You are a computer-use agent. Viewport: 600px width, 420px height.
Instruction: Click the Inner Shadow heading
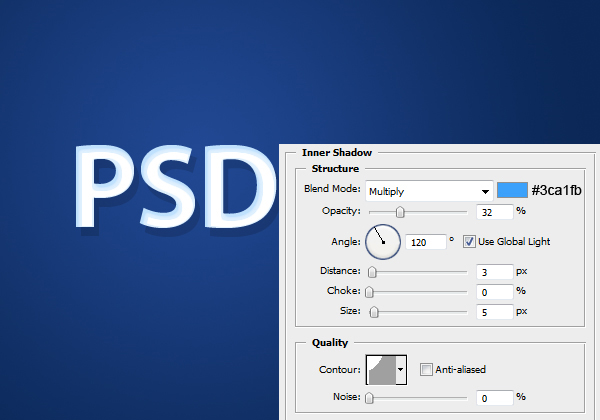pos(337,153)
